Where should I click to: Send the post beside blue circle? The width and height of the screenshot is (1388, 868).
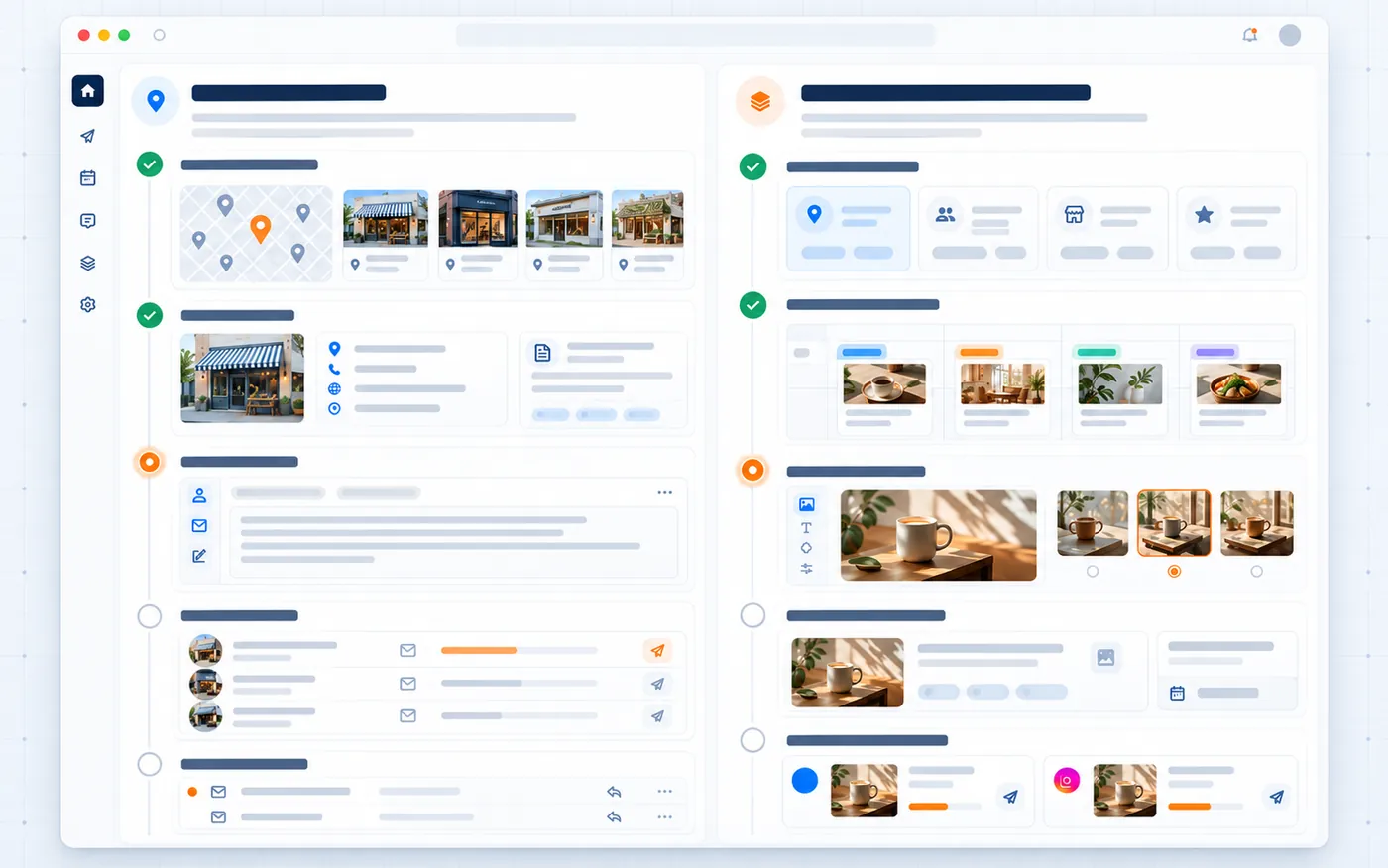[1010, 797]
